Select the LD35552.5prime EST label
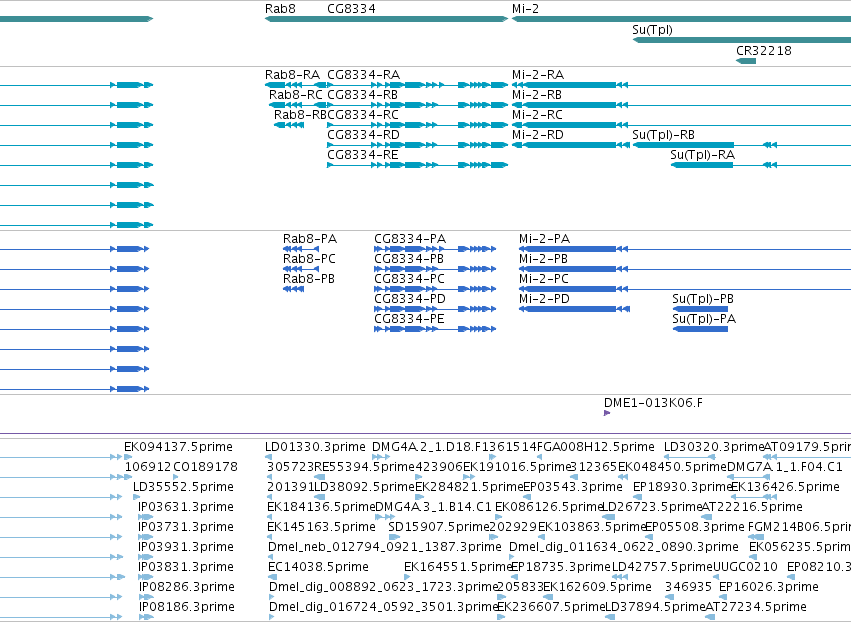The image size is (851, 622). click(x=183, y=487)
